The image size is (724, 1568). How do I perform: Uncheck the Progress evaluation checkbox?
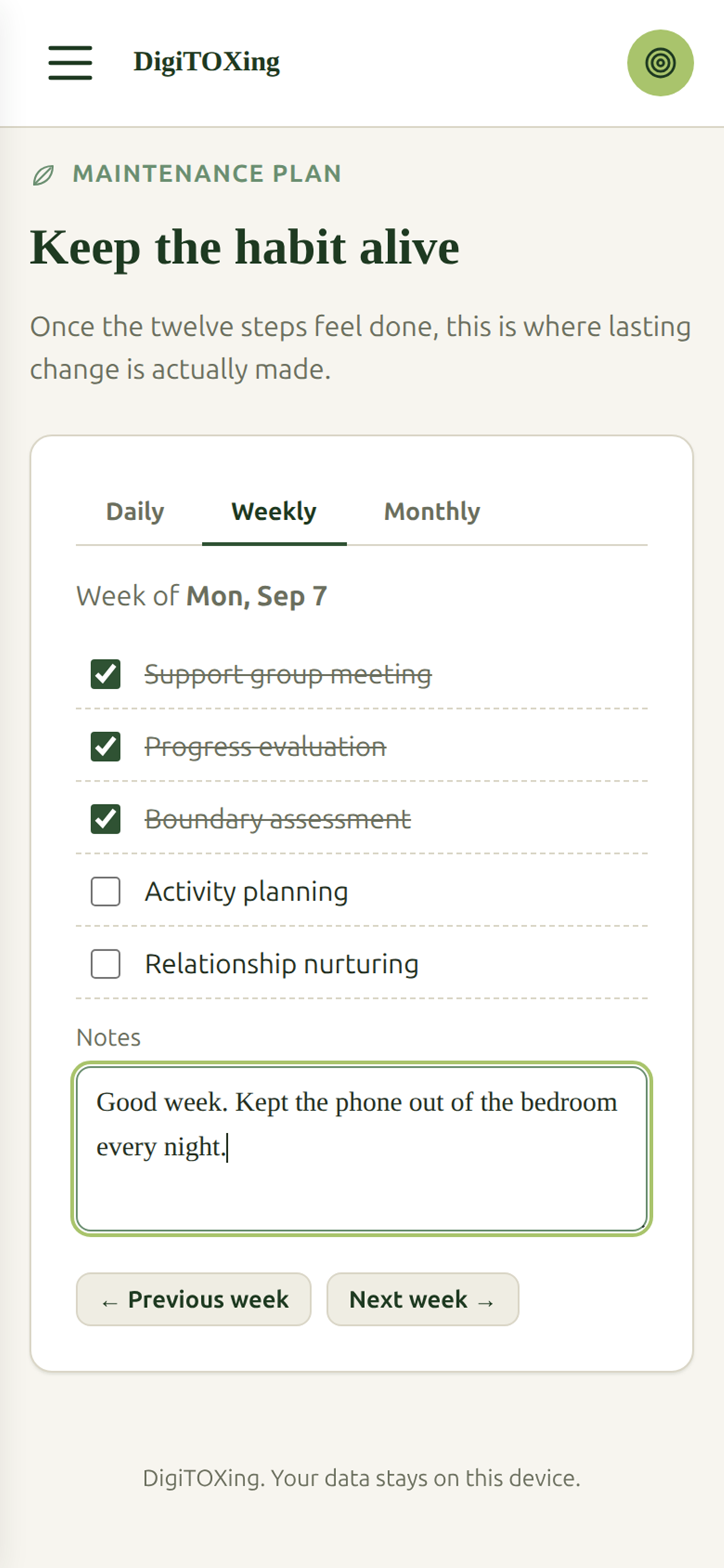coord(105,747)
